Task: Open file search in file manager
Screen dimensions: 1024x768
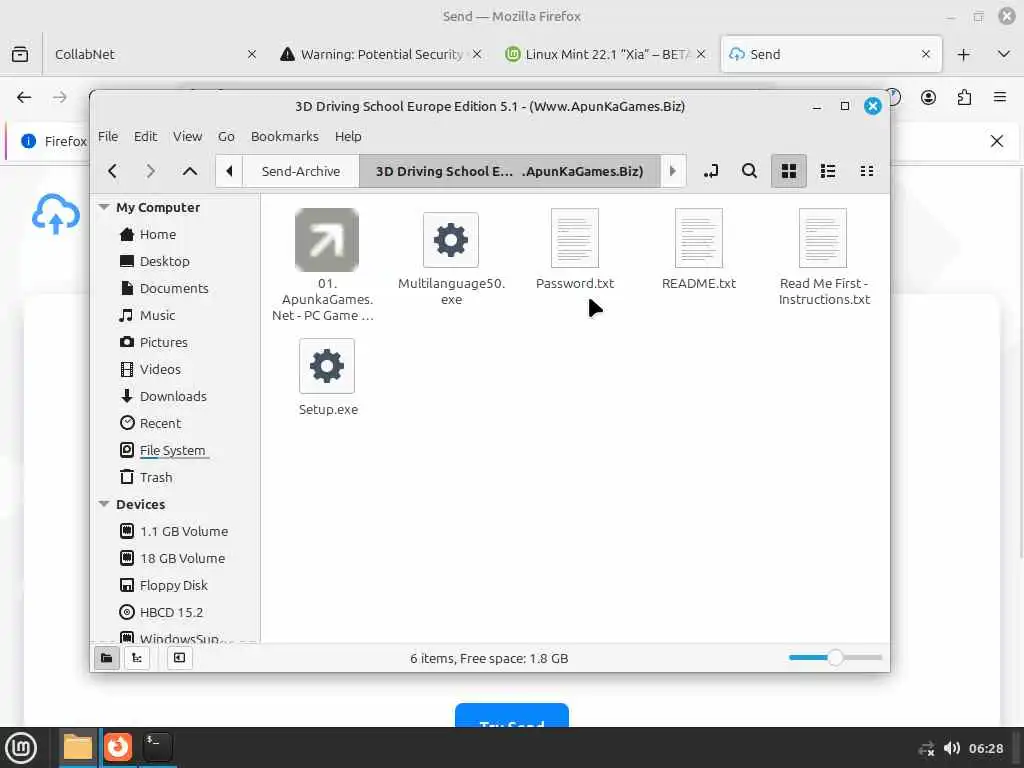Action: tap(750, 171)
